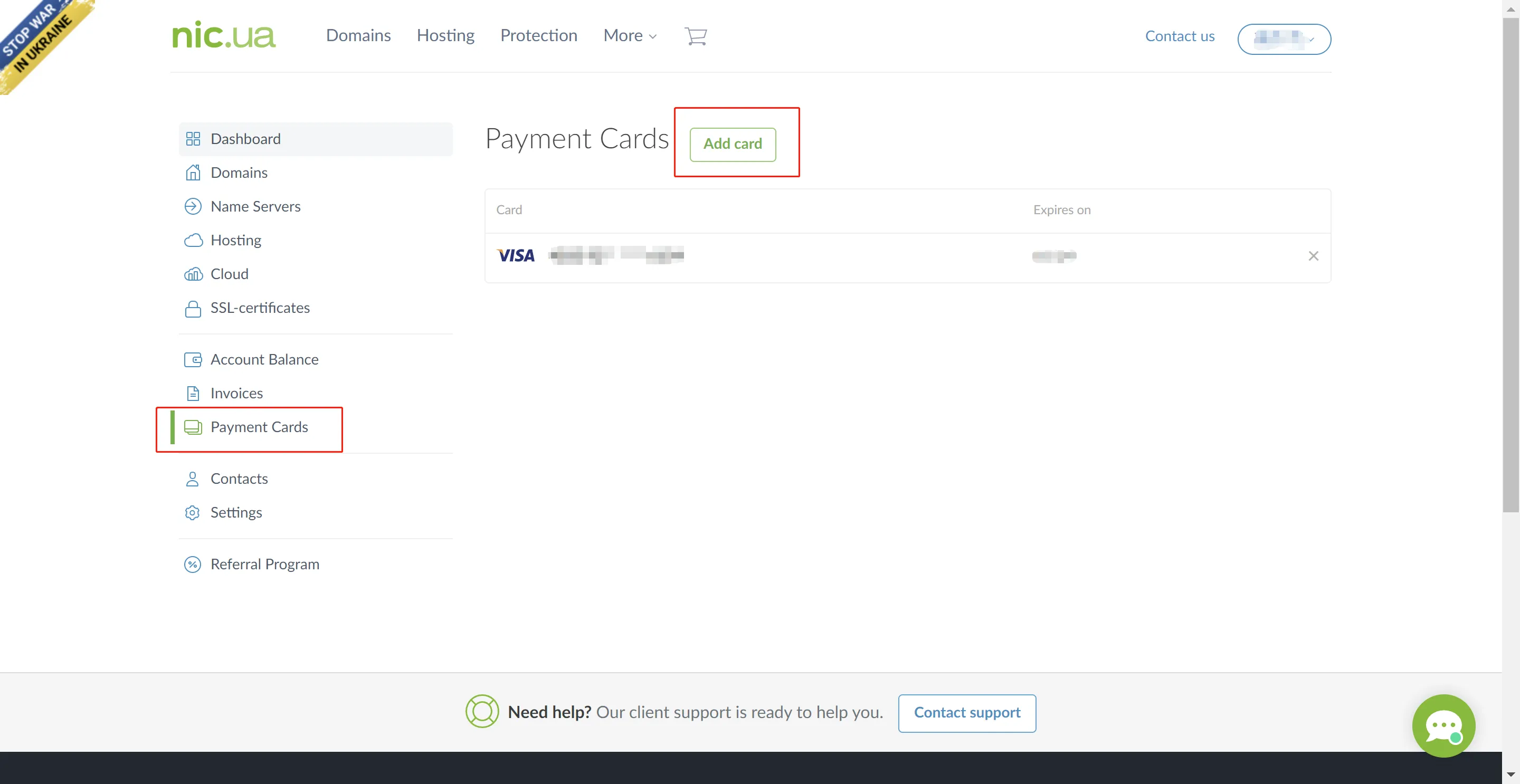Click the SSL-certificates lock icon
This screenshot has height=784, width=1520.
click(193, 309)
